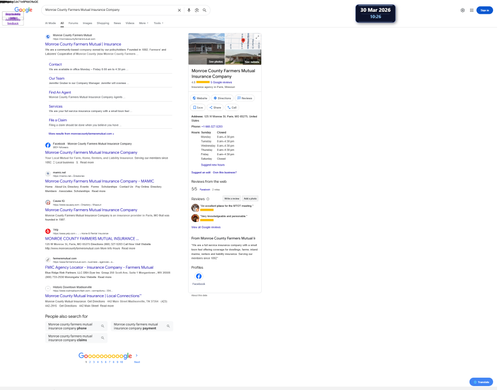This screenshot has width=500, height=390.
Task: Click the Suggest an edit link
Action: point(201,172)
